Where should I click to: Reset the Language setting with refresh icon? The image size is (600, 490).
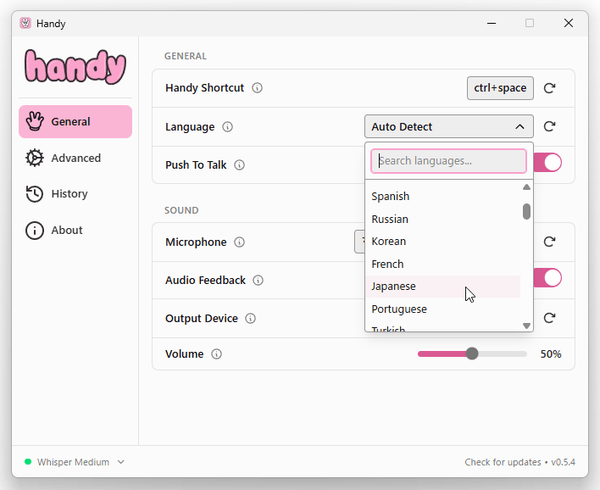click(x=549, y=127)
